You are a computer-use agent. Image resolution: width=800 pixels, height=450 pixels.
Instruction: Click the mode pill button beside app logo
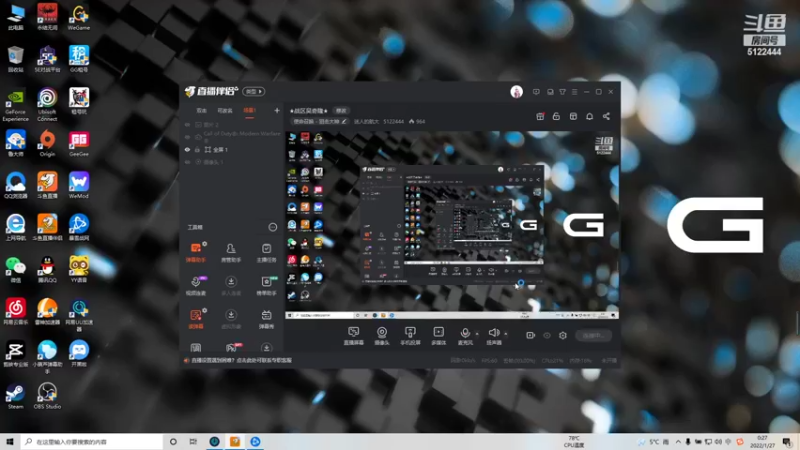point(254,91)
